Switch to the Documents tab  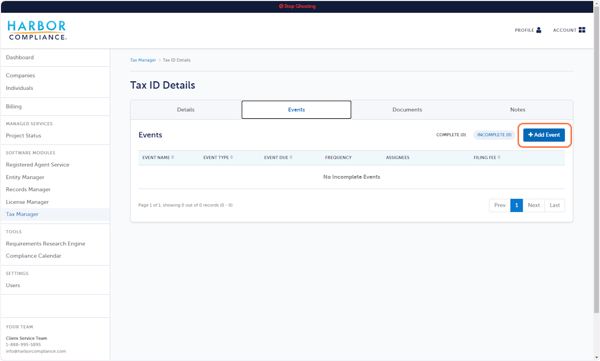coord(407,109)
